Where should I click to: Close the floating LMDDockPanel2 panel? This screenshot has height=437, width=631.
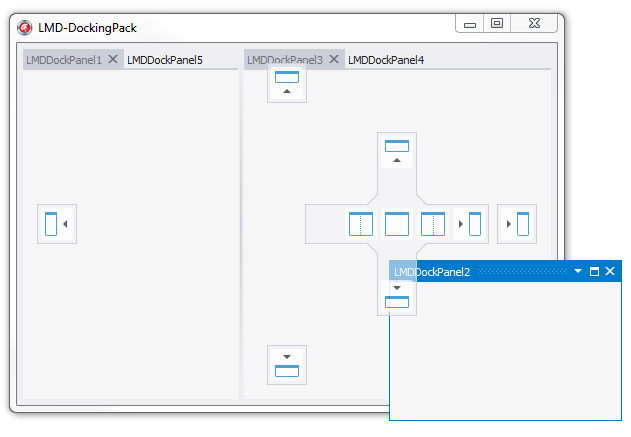(x=610, y=271)
